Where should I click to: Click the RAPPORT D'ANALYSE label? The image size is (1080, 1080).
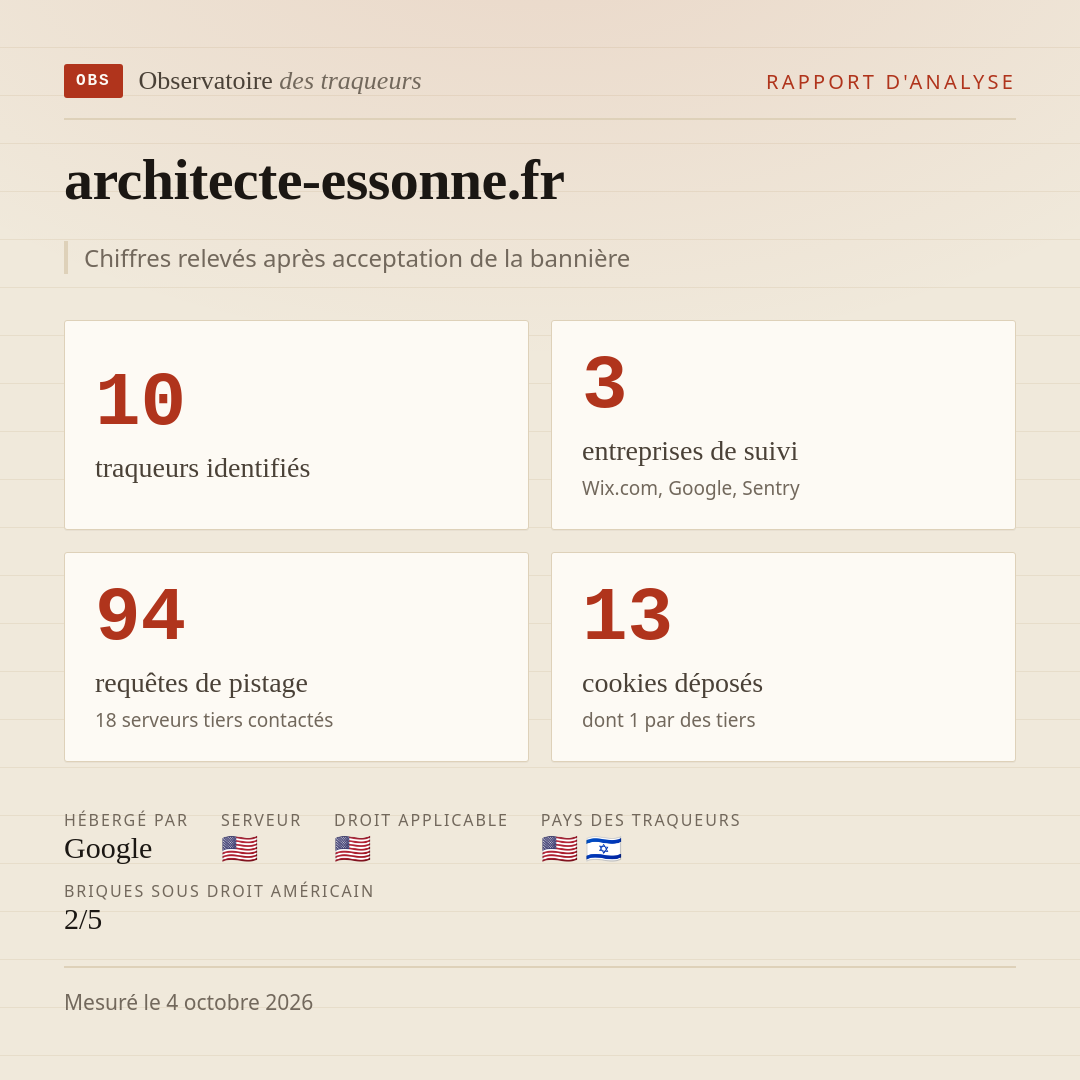[x=891, y=82]
